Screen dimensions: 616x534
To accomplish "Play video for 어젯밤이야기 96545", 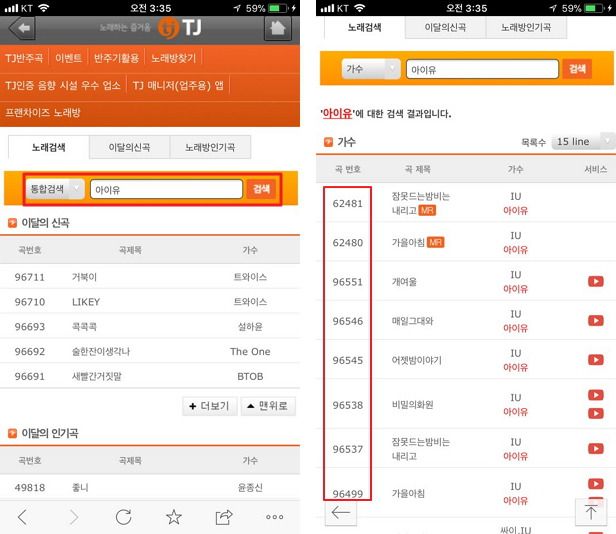I will click(x=596, y=360).
